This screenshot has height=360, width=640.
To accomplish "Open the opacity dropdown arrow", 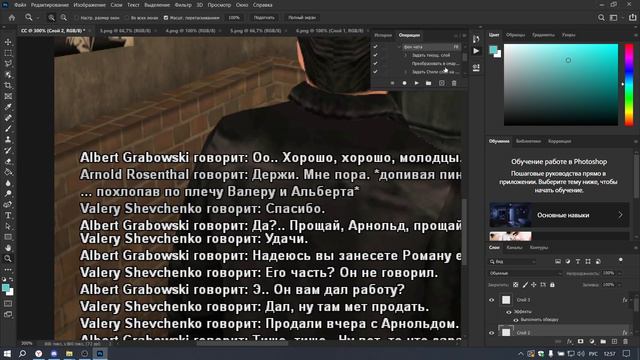I will (x=620, y=273).
